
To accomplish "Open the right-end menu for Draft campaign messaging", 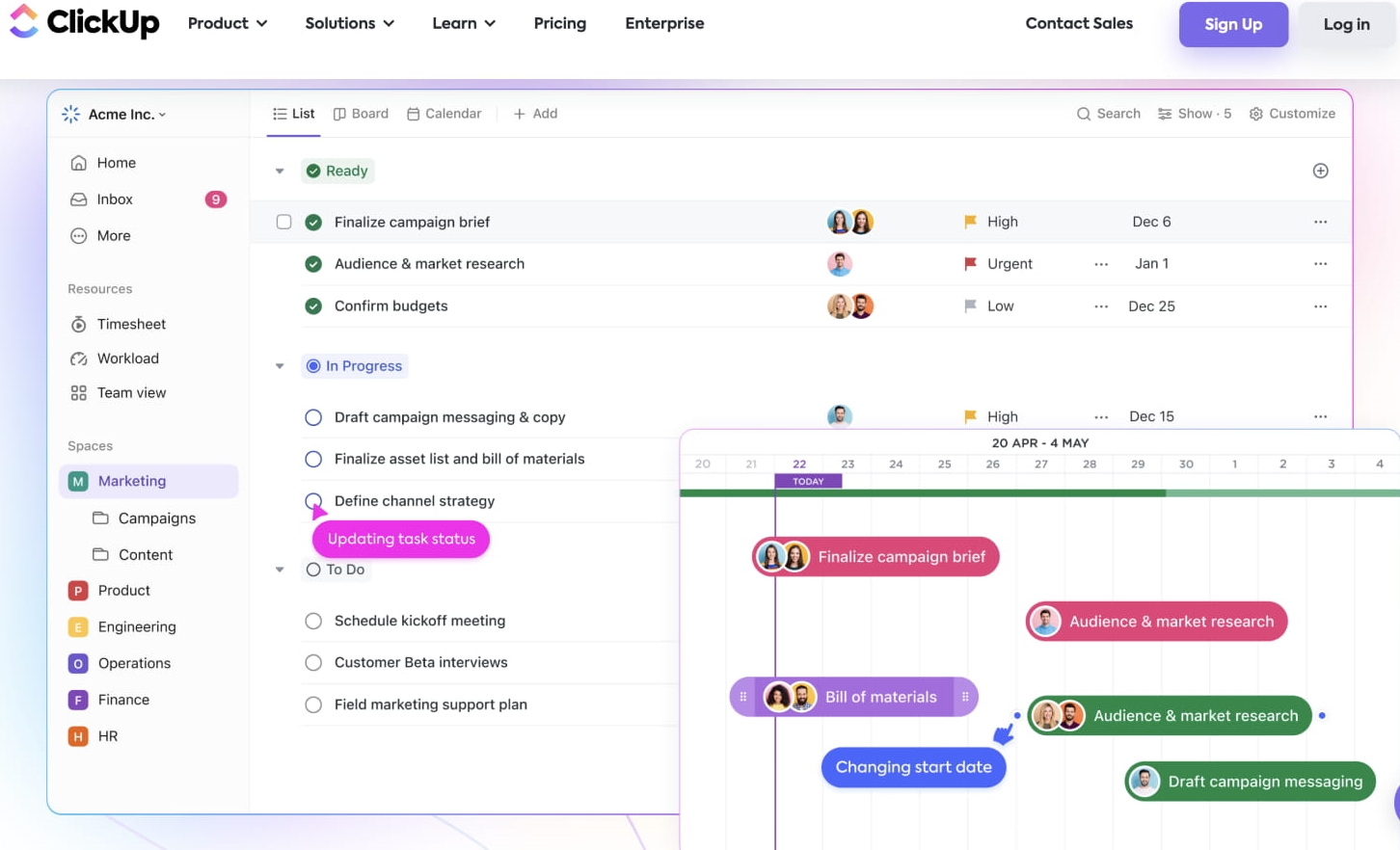I will click(1321, 416).
